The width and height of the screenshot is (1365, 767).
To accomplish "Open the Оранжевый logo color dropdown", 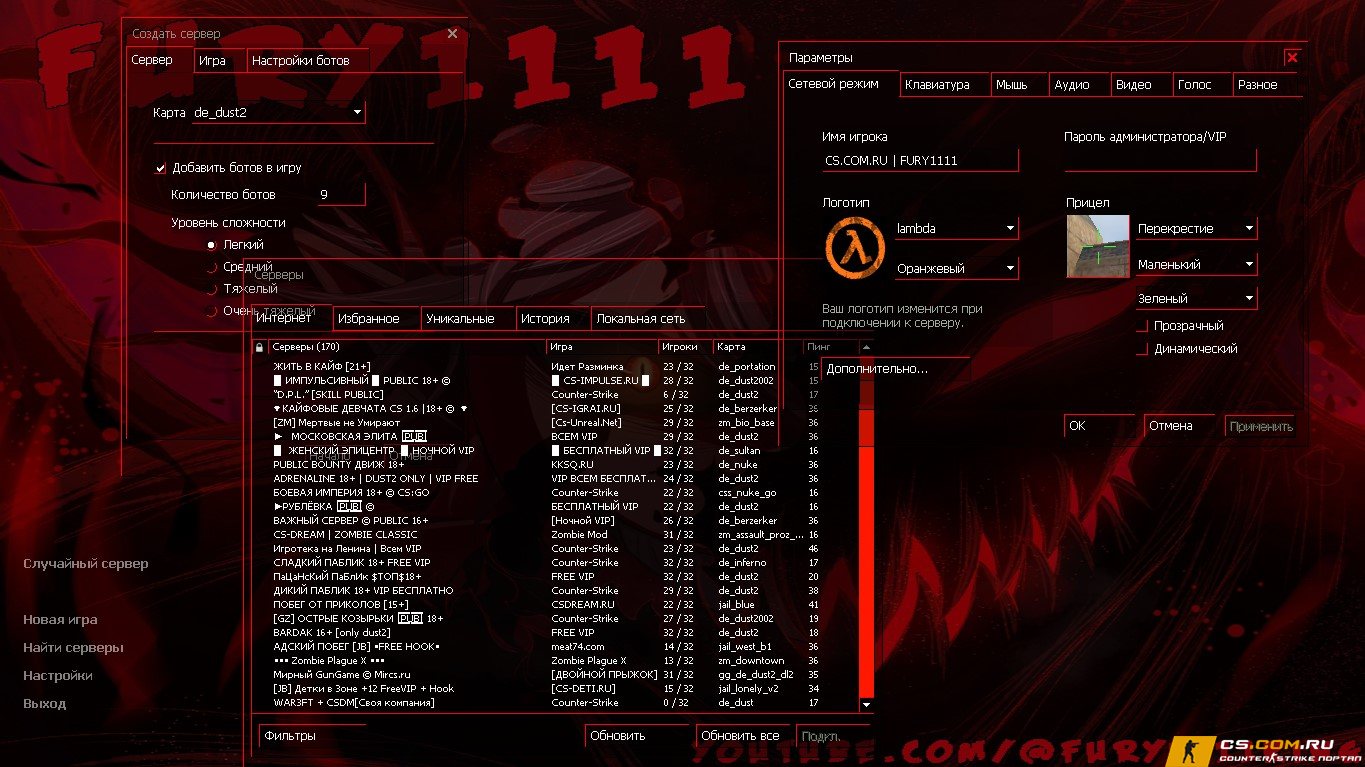I will click(956, 269).
